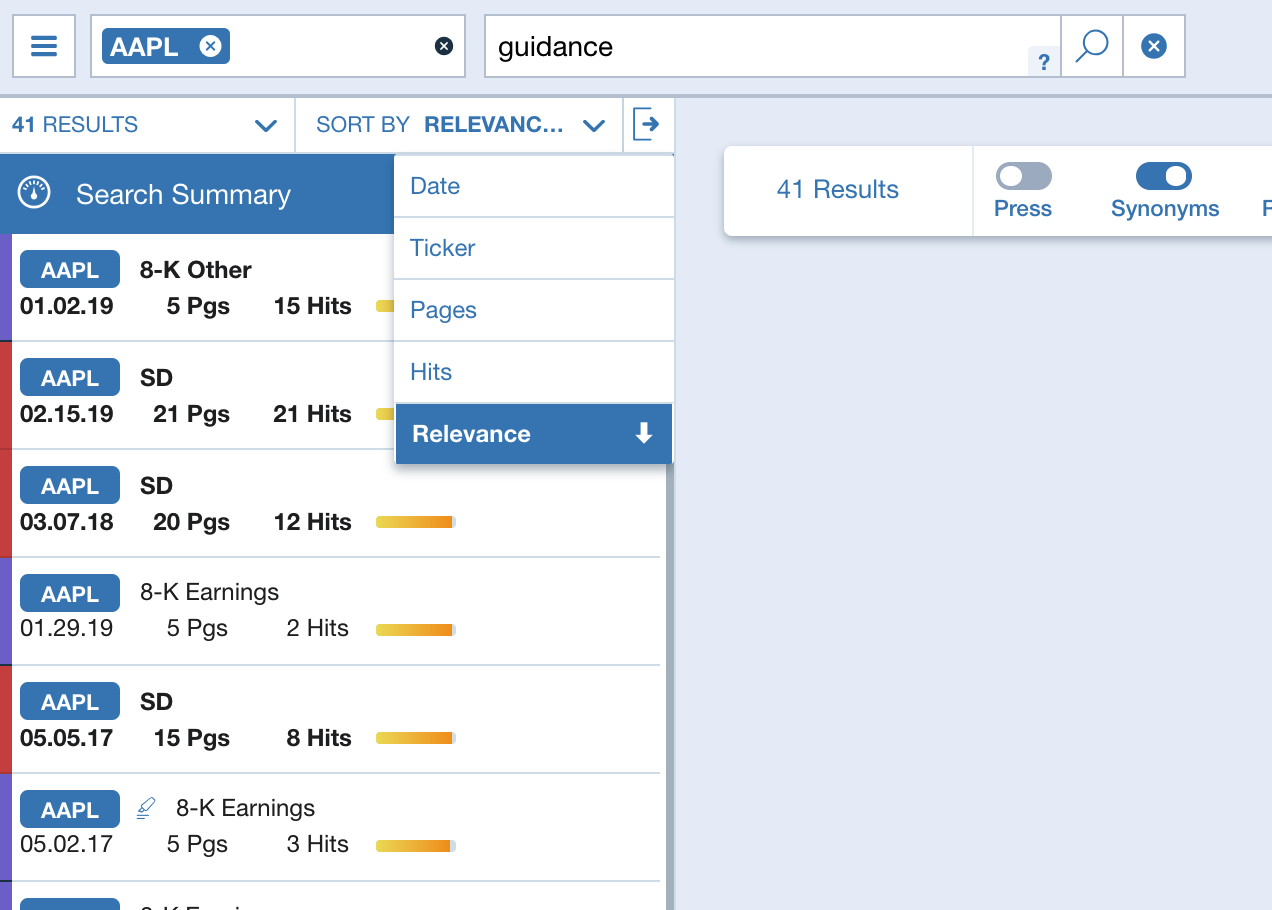Screen dimensions: 1272x910
Task: Click the 21 Pgs count on 02.15.19 result
Action: [191, 414]
